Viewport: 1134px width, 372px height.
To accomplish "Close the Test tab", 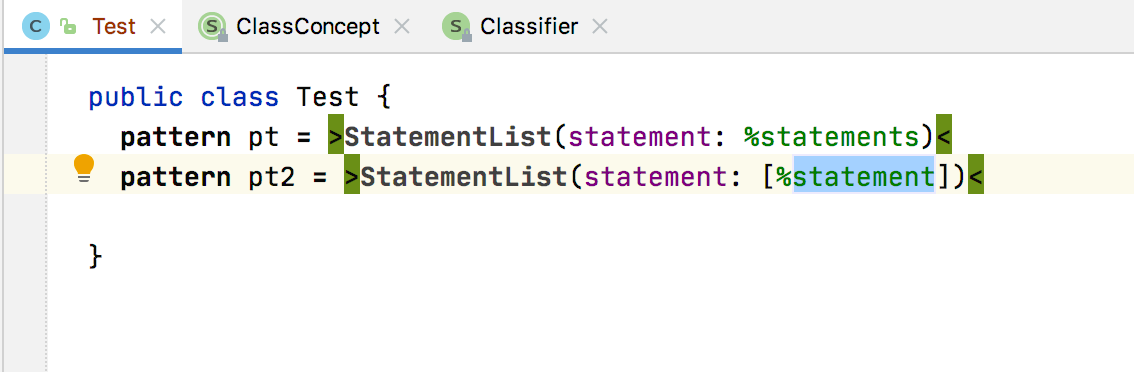I will (158, 28).
